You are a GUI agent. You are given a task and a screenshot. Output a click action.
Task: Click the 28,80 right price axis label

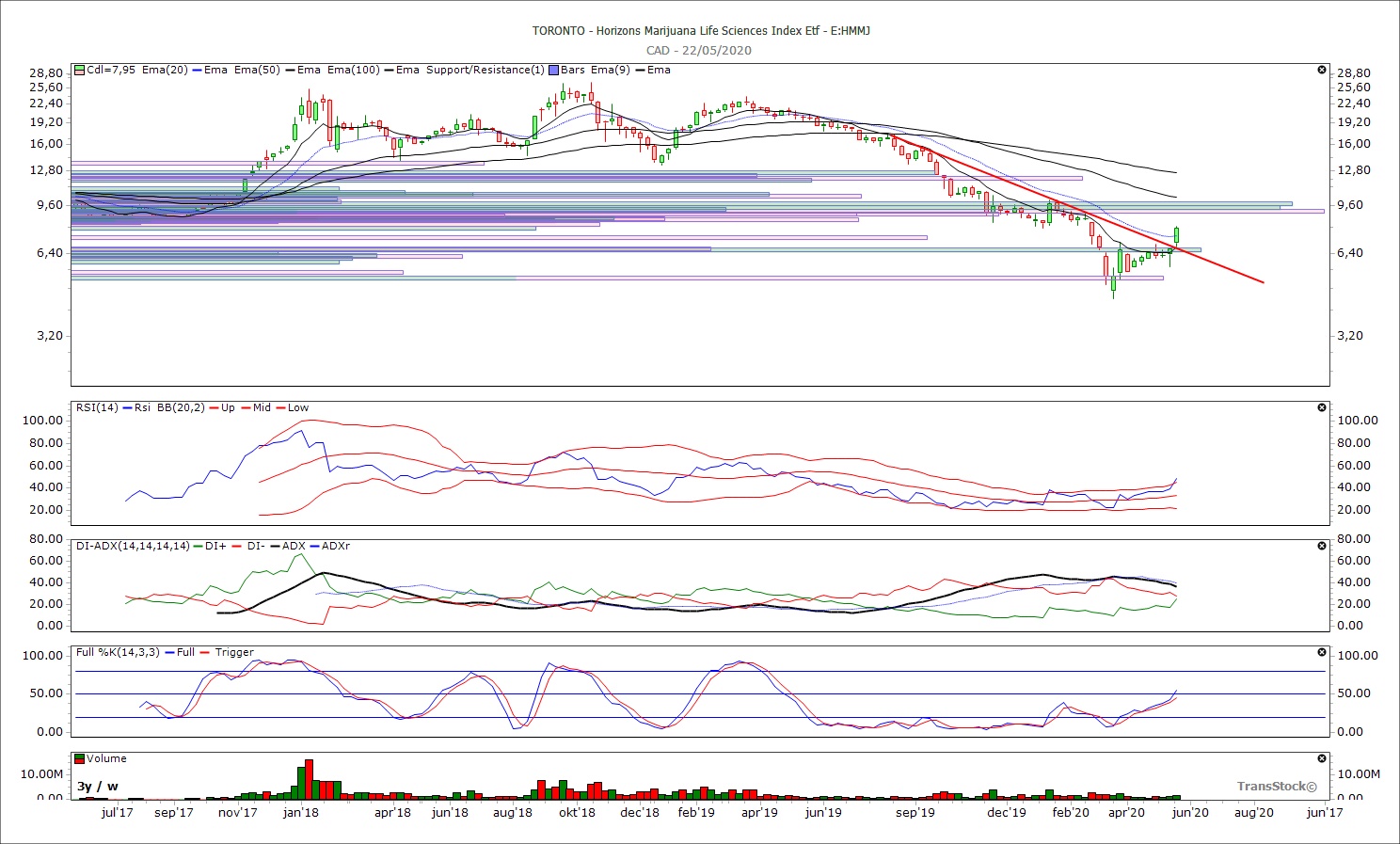(1354, 73)
